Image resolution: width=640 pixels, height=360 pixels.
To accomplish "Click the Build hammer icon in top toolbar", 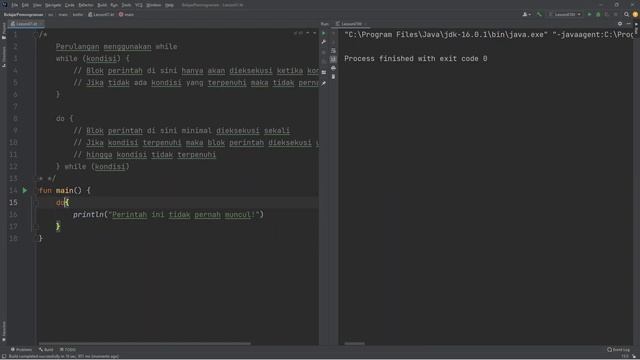I will 539,14.
